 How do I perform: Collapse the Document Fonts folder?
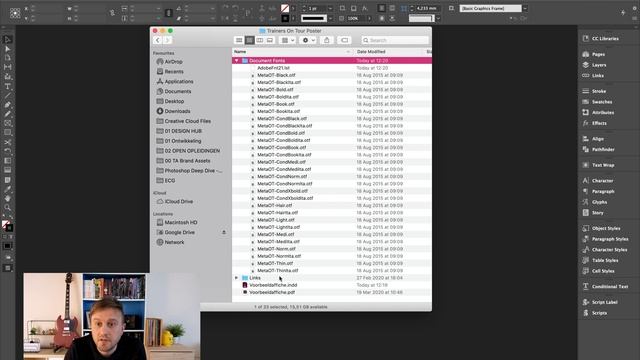point(236,60)
